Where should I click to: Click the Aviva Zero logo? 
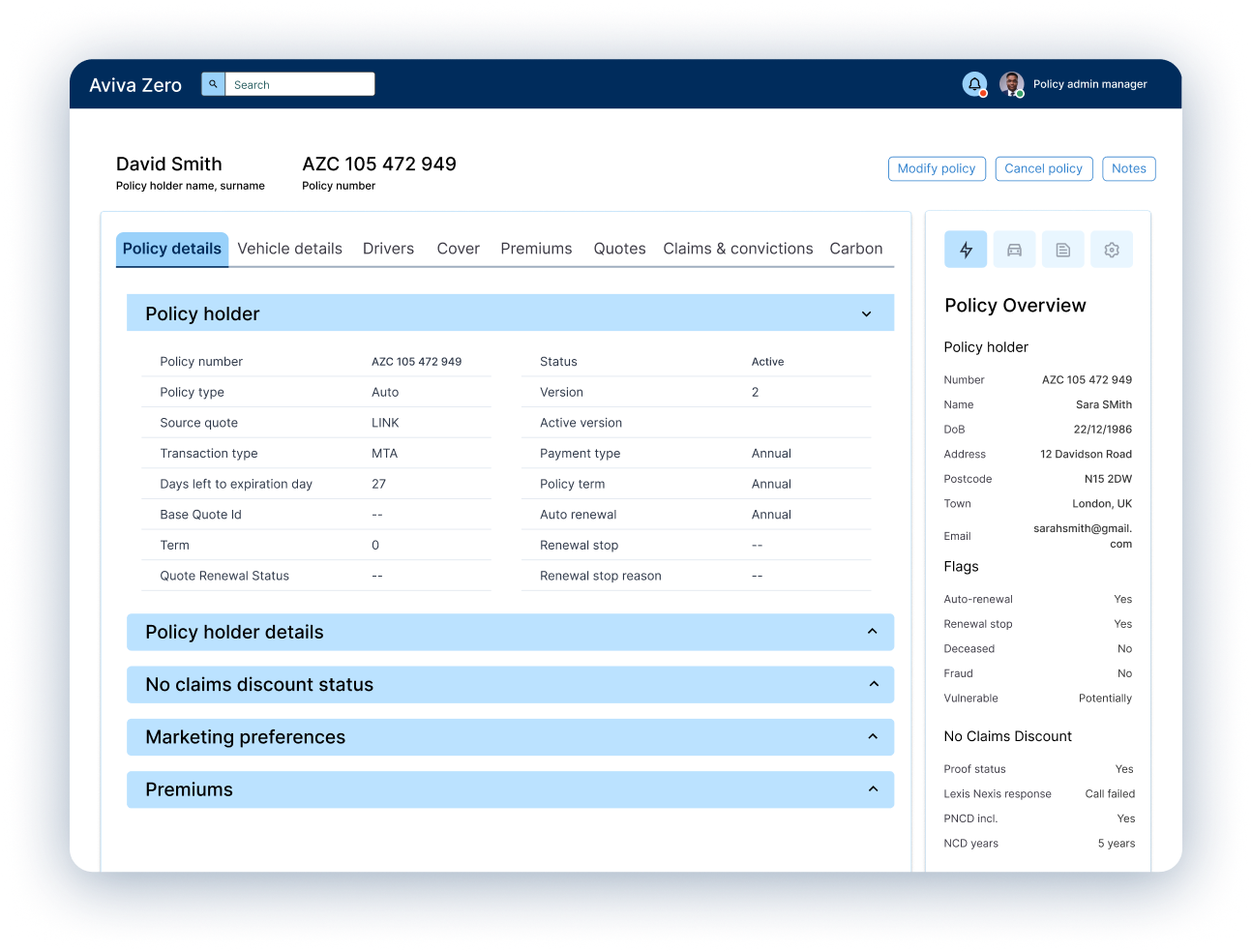pos(134,85)
